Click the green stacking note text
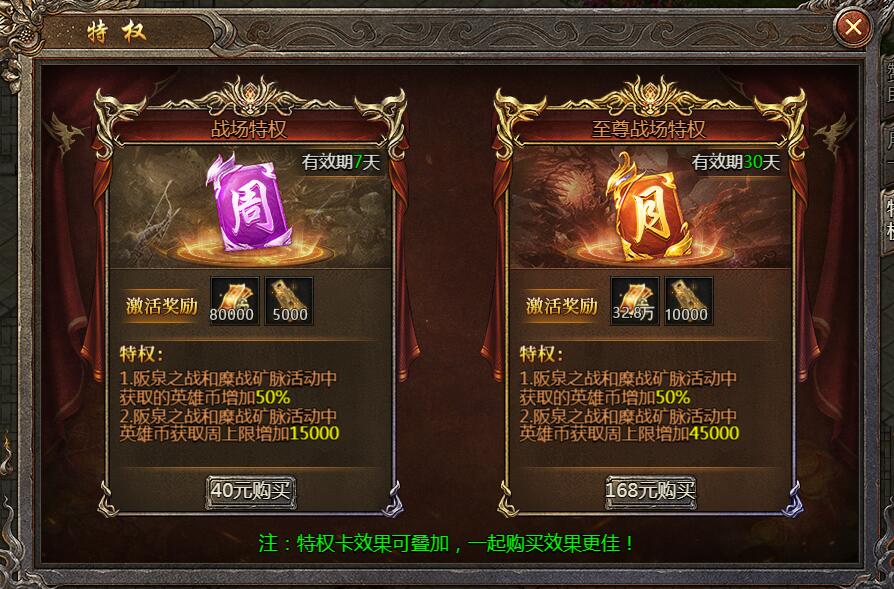This screenshot has height=589, width=894. coord(446,543)
